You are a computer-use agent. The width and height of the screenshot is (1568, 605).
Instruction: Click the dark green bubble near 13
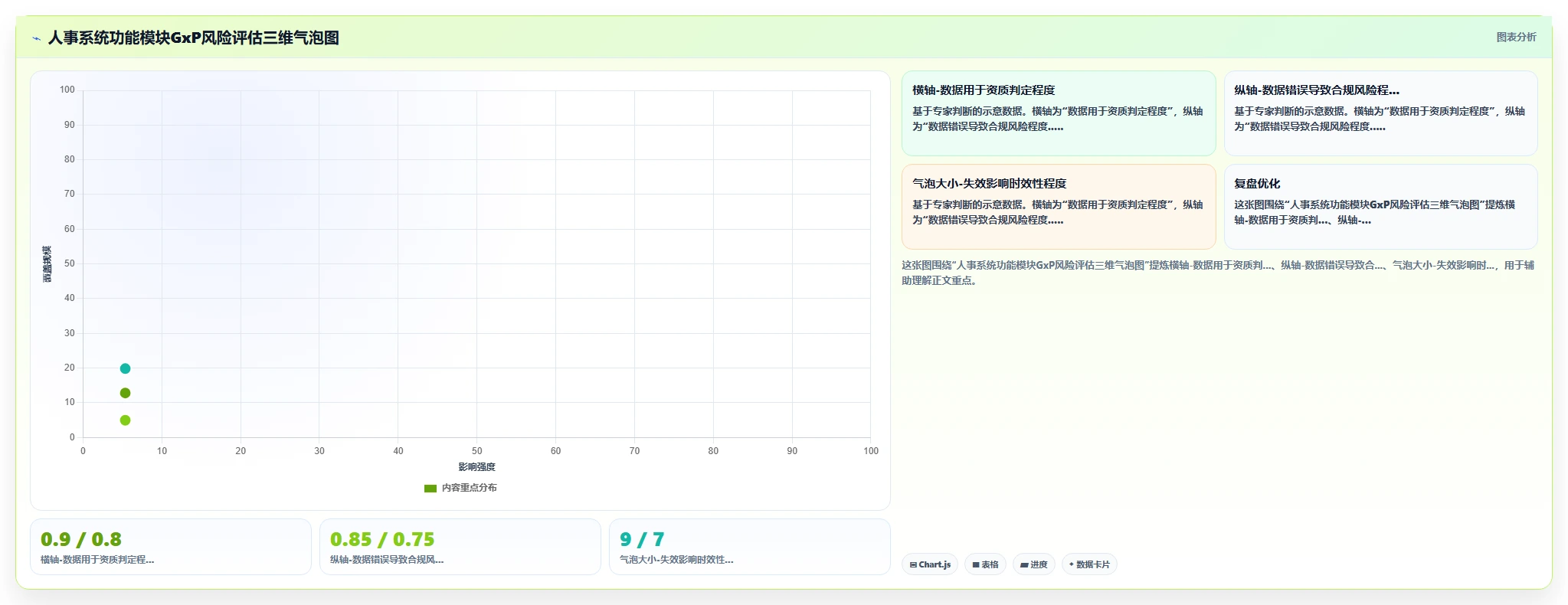(x=125, y=393)
